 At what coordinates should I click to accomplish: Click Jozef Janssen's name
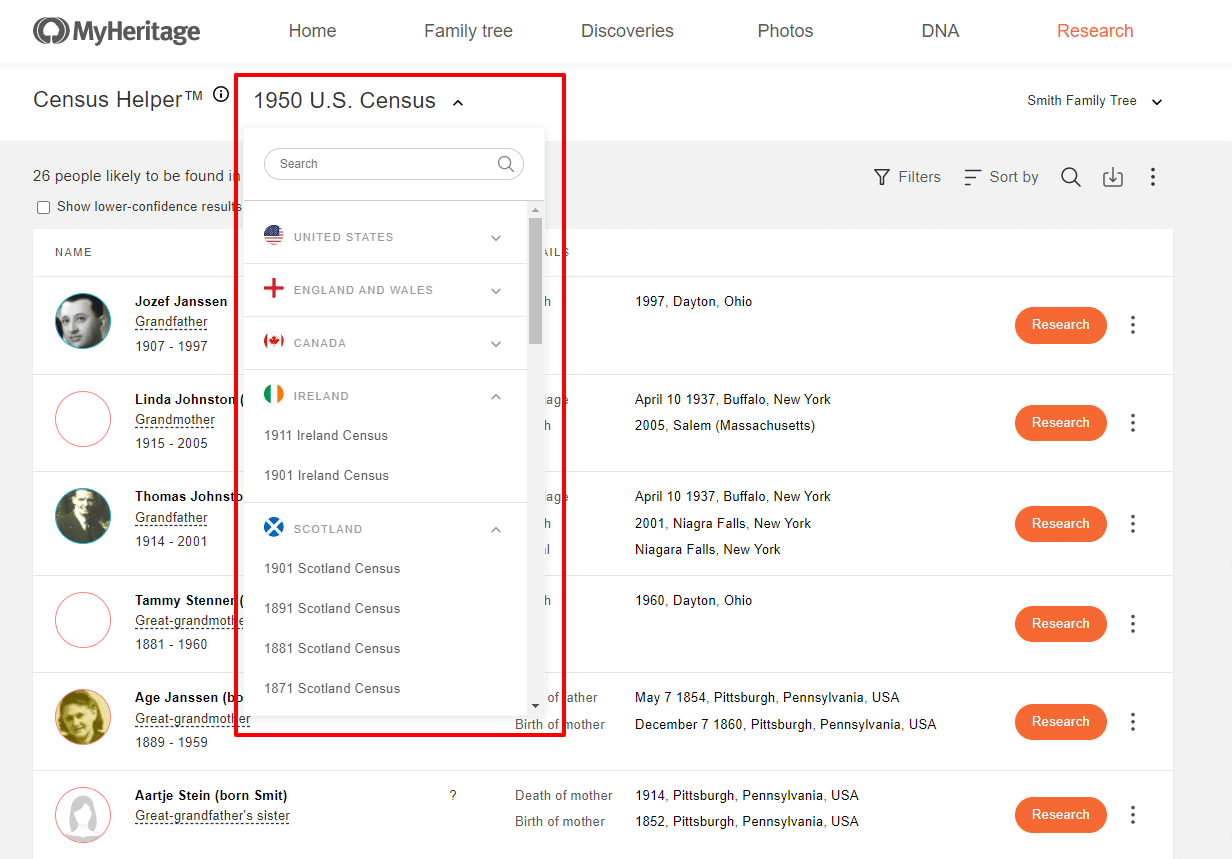181,301
